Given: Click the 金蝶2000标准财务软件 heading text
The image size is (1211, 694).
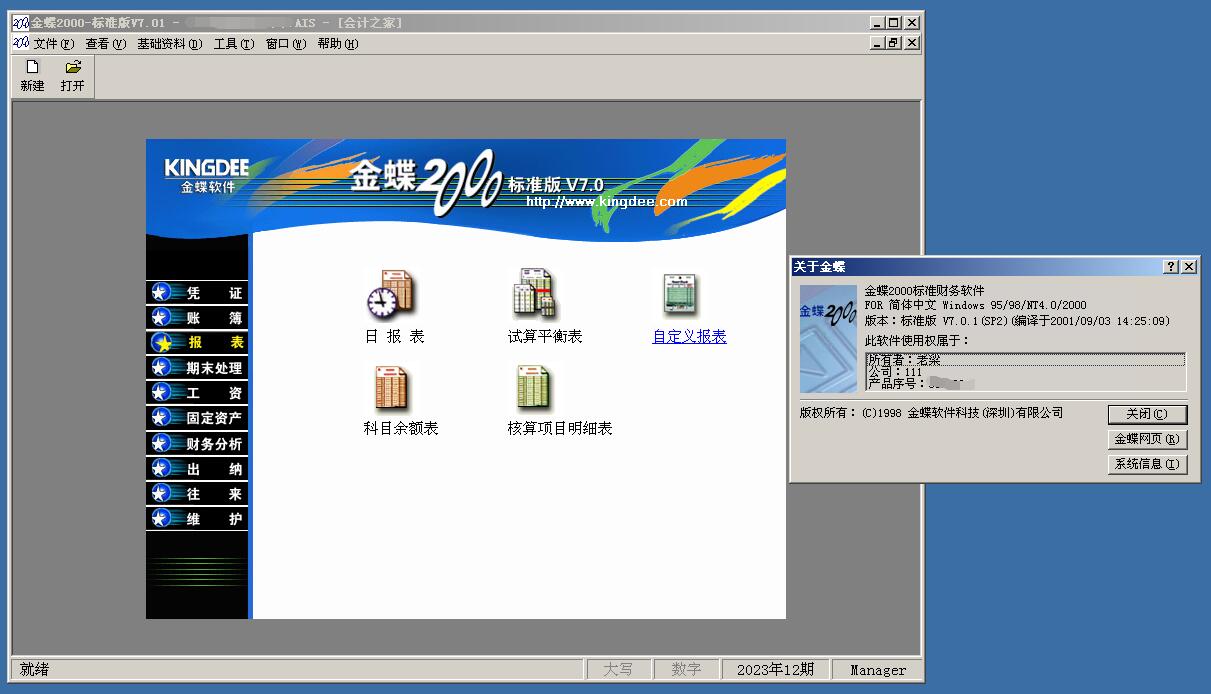Looking at the screenshot, I should pyautogui.click(x=924, y=291).
